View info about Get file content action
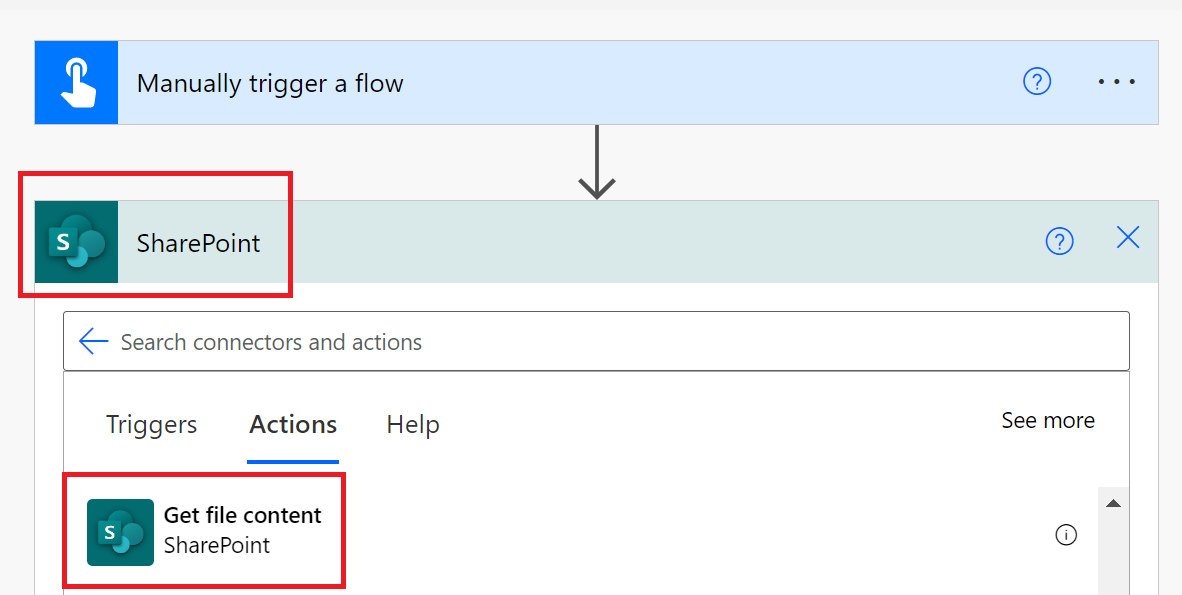 coord(1065,535)
